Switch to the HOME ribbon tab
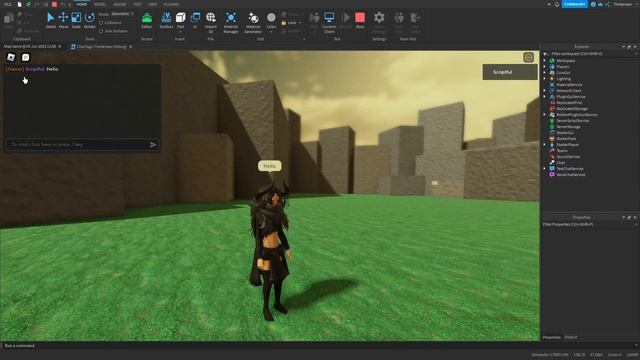The width and height of the screenshot is (640, 360). point(82,4)
